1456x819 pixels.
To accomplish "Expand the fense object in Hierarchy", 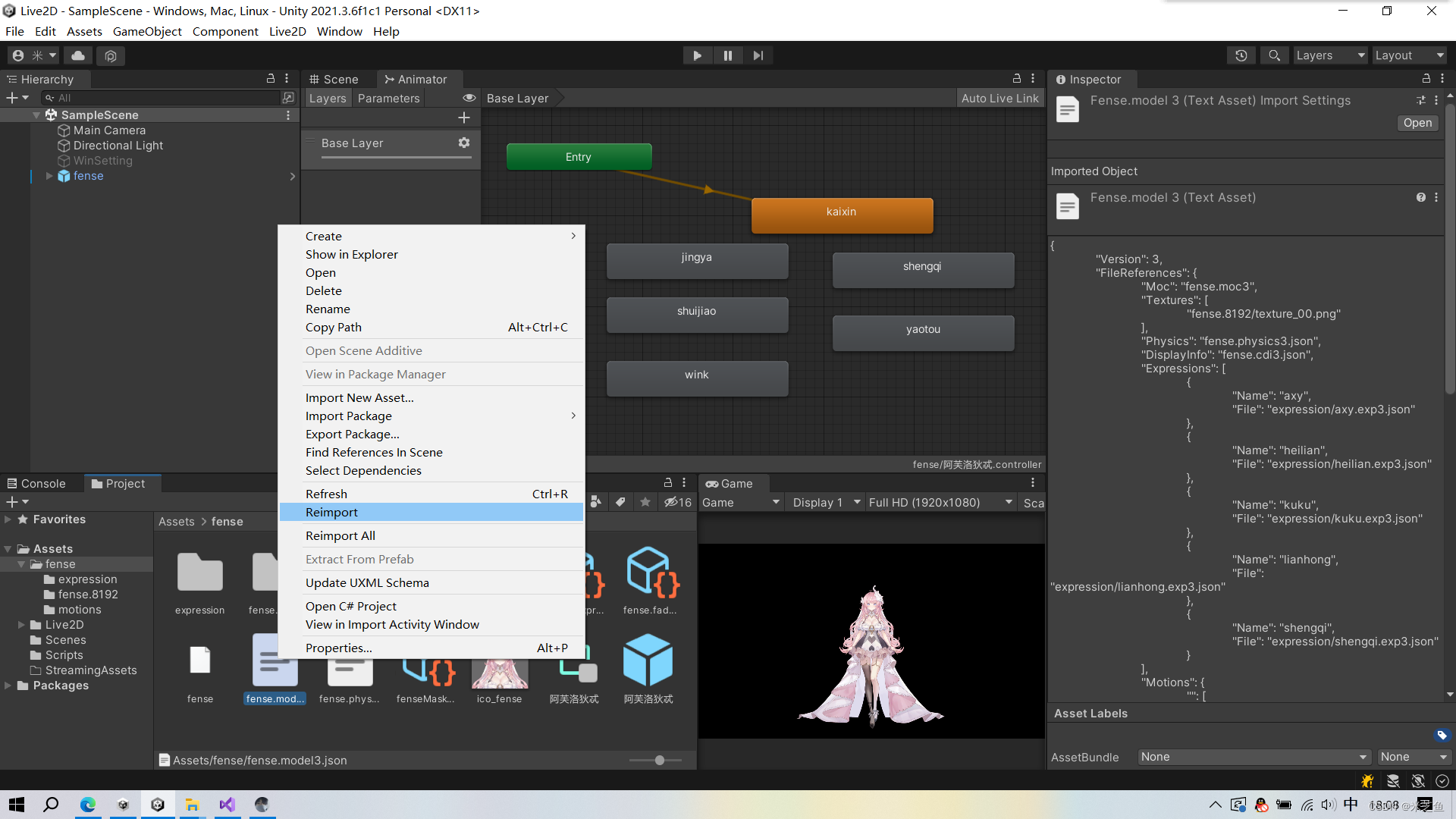I will point(49,176).
